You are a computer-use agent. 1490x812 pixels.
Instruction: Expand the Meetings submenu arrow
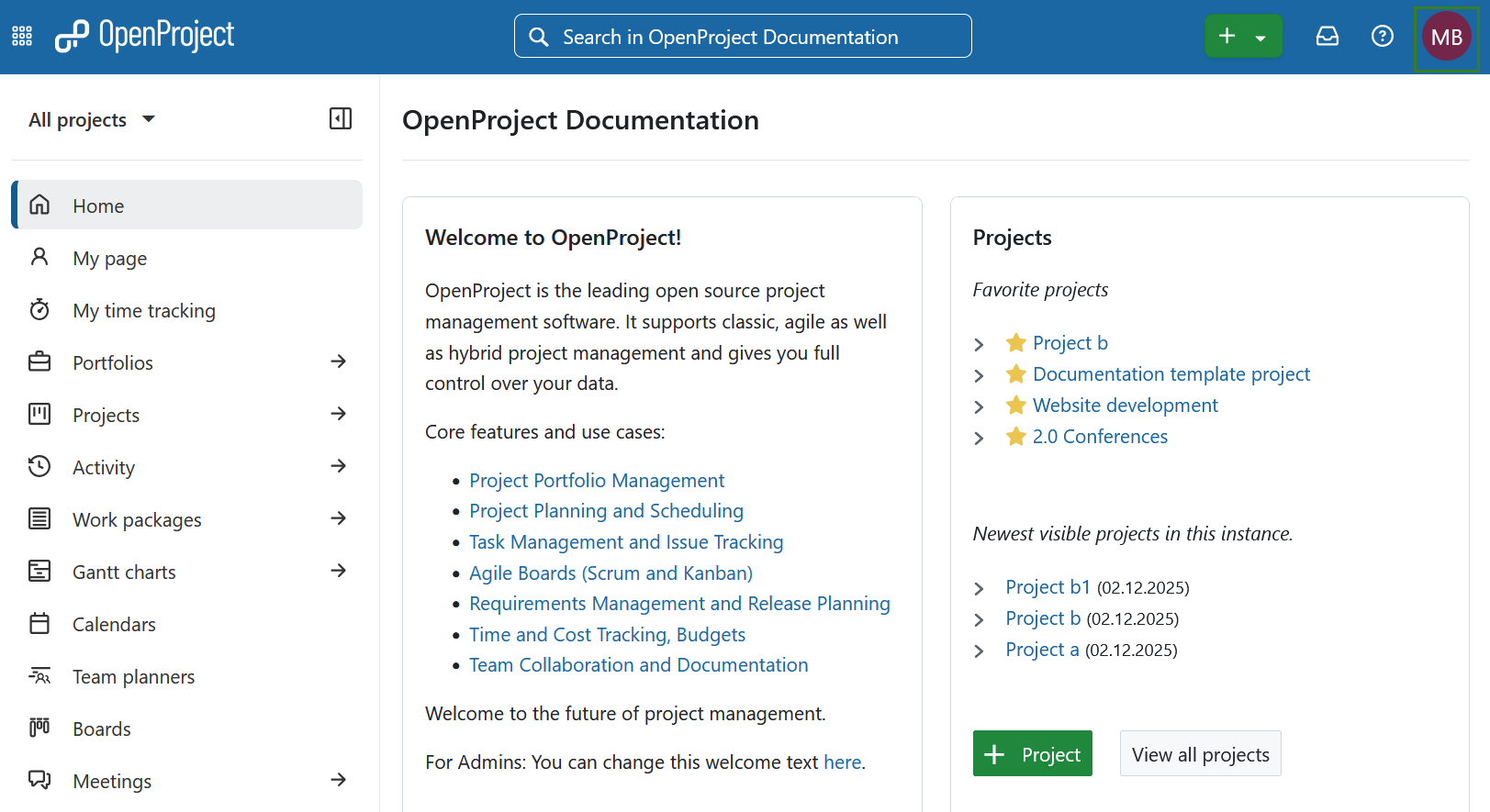click(339, 780)
